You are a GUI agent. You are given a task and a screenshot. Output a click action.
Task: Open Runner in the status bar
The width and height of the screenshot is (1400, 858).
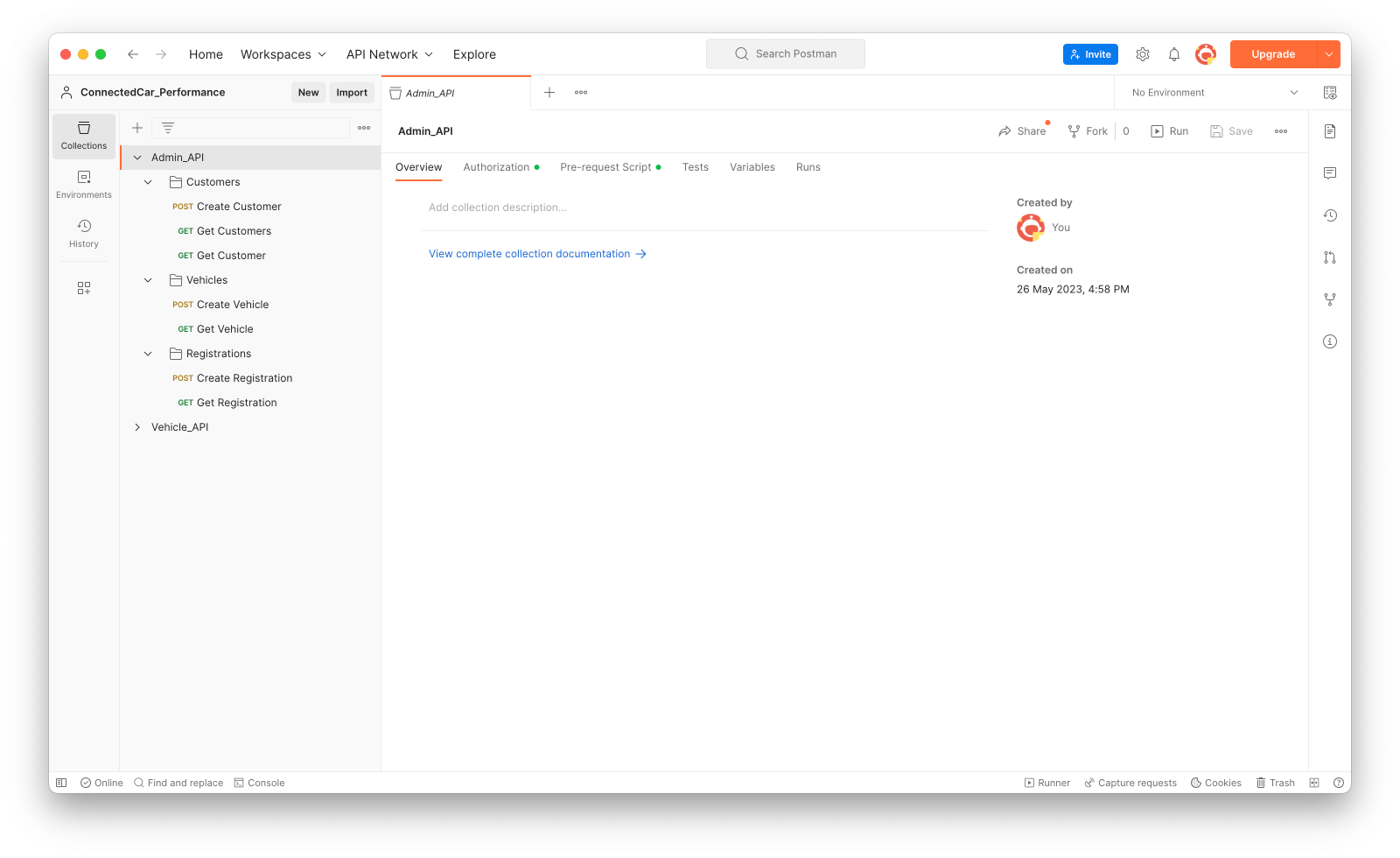(x=1047, y=783)
